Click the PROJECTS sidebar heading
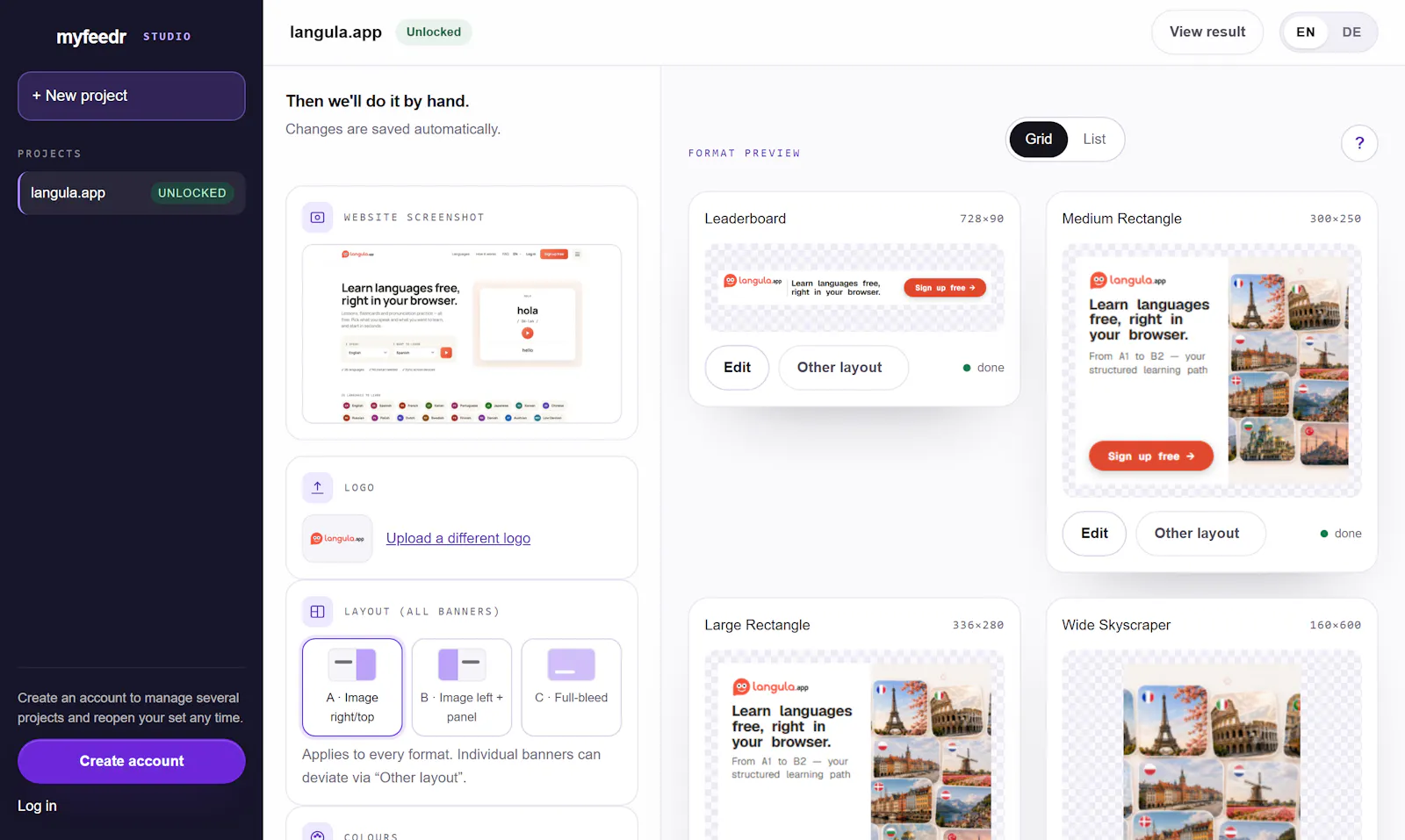Screen dimensions: 1405x840 coord(49,154)
